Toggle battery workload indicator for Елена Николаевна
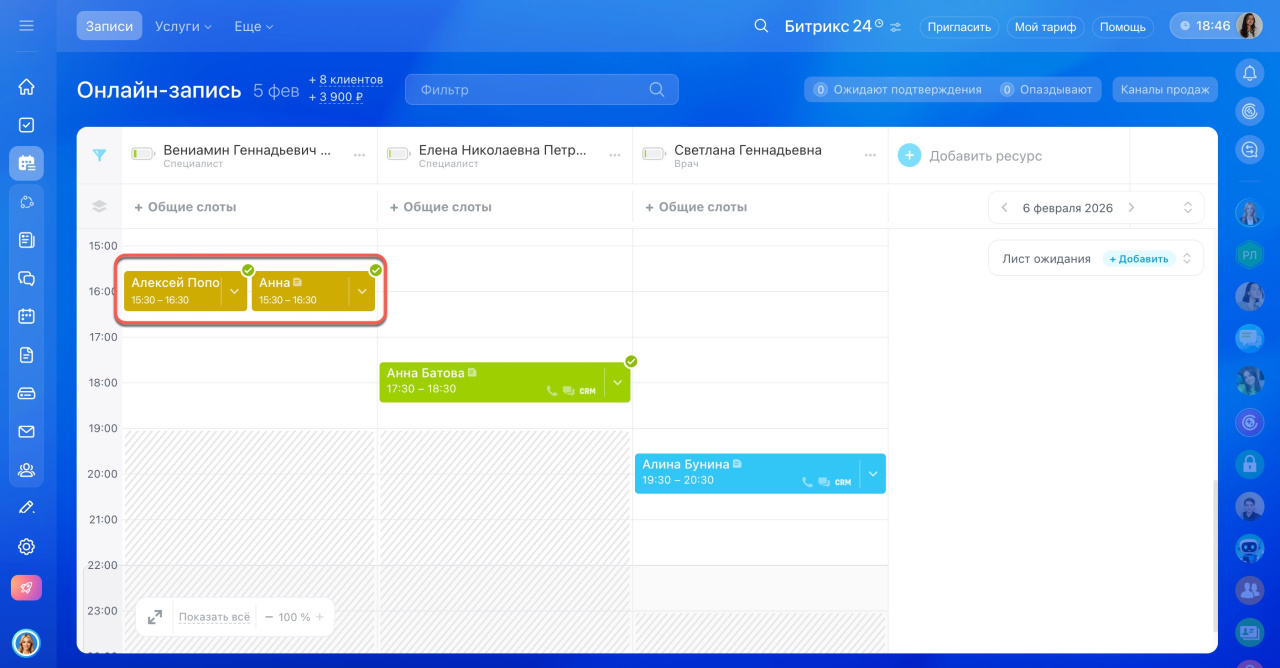 [399, 154]
